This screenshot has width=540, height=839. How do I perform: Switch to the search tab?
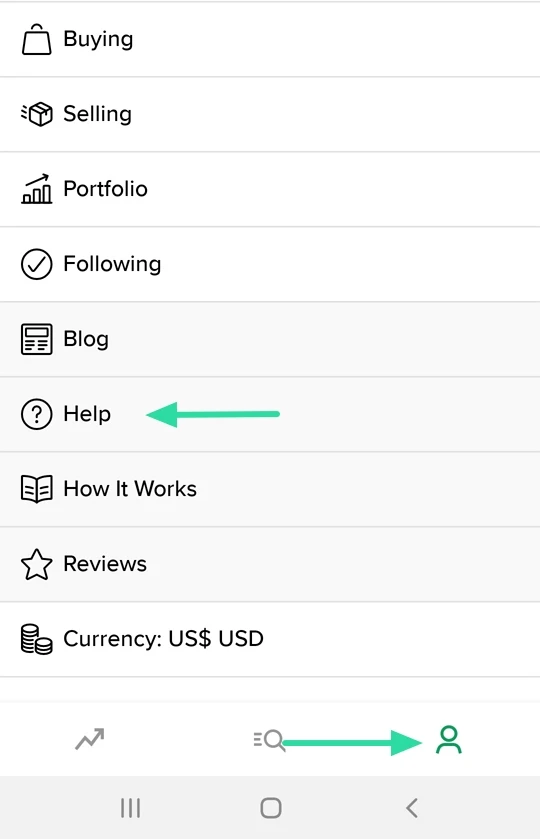(x=269, y=740)
